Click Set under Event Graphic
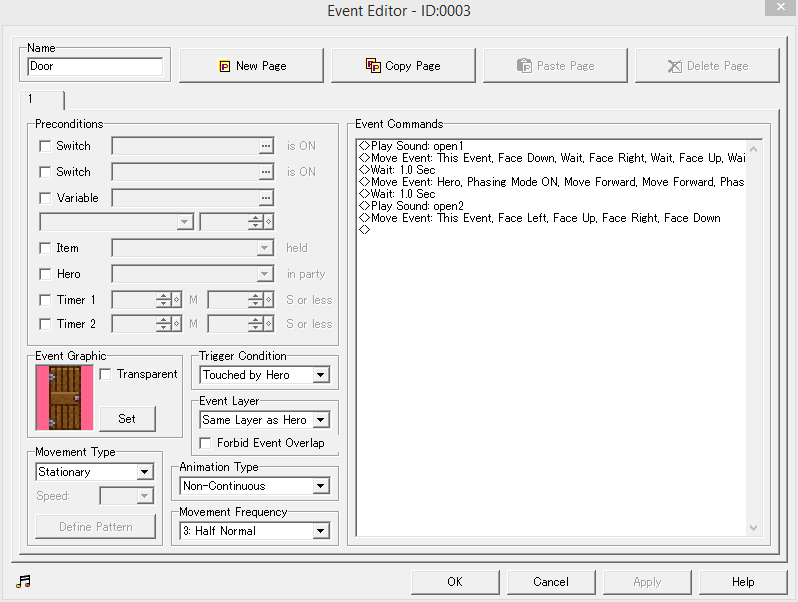 tap(127, 418)
